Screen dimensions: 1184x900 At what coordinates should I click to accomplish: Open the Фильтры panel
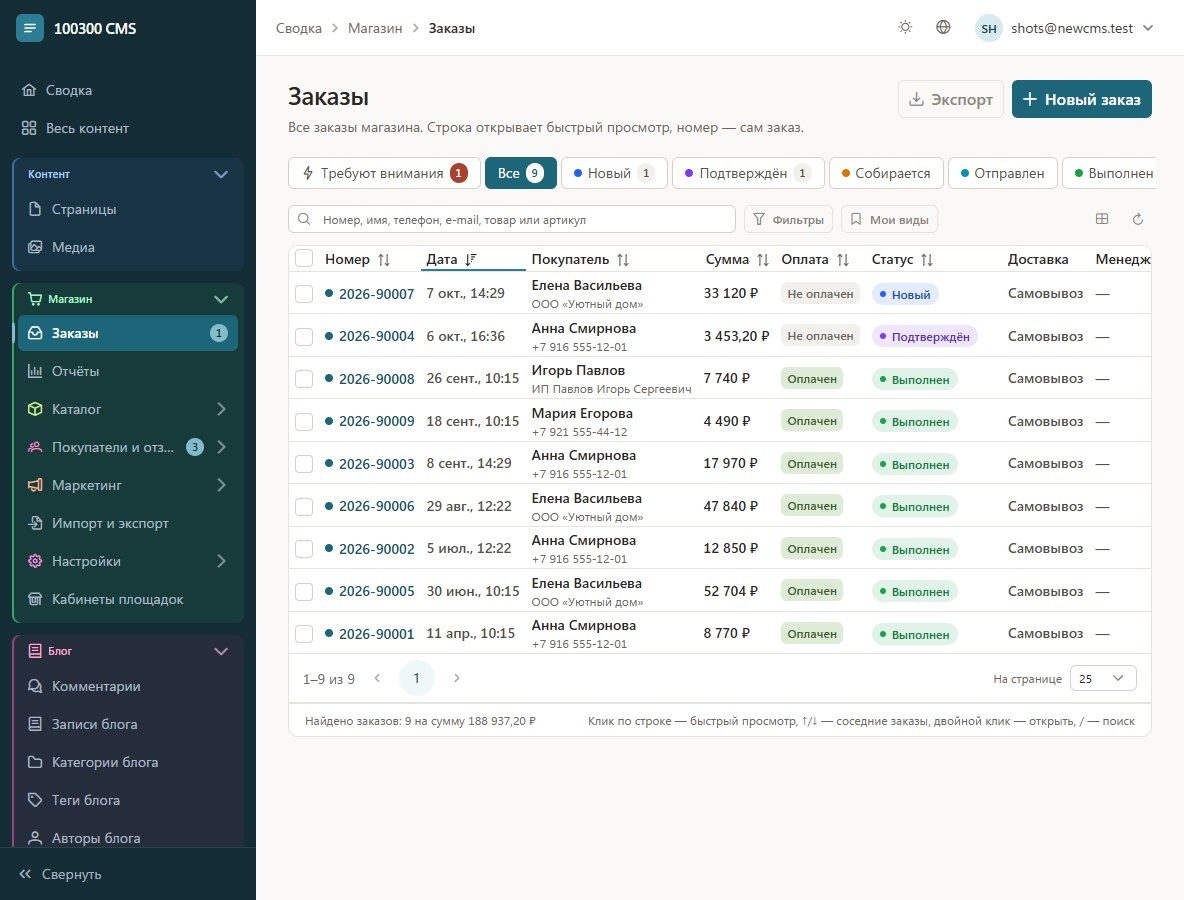[788, 220]
